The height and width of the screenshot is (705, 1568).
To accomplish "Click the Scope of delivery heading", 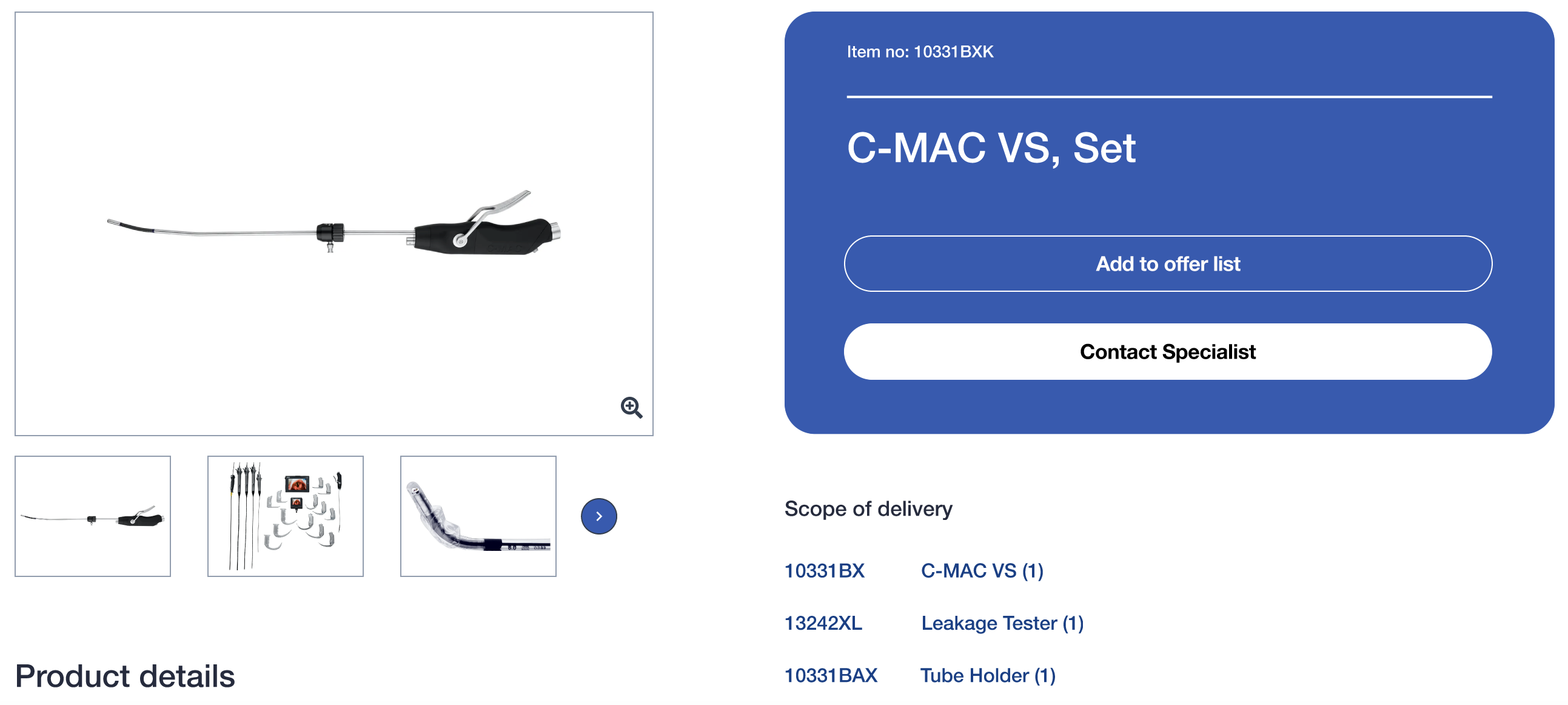I will [868, 508].
